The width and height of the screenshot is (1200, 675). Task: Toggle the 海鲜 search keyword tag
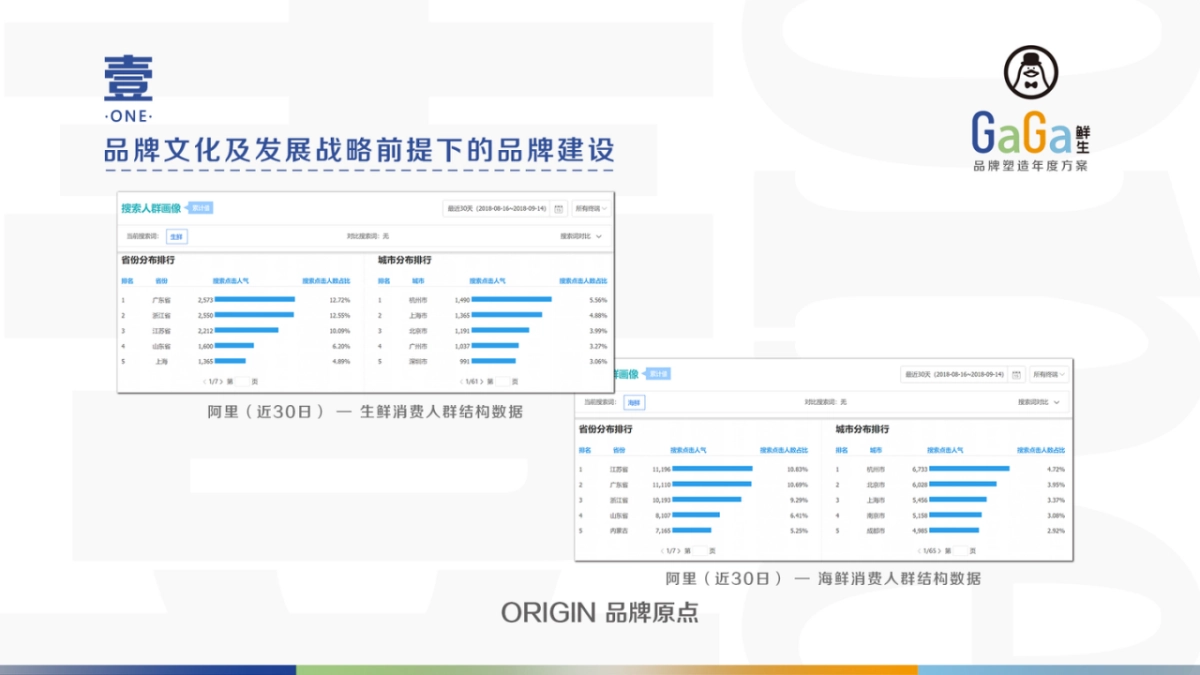tap(634, 402)
